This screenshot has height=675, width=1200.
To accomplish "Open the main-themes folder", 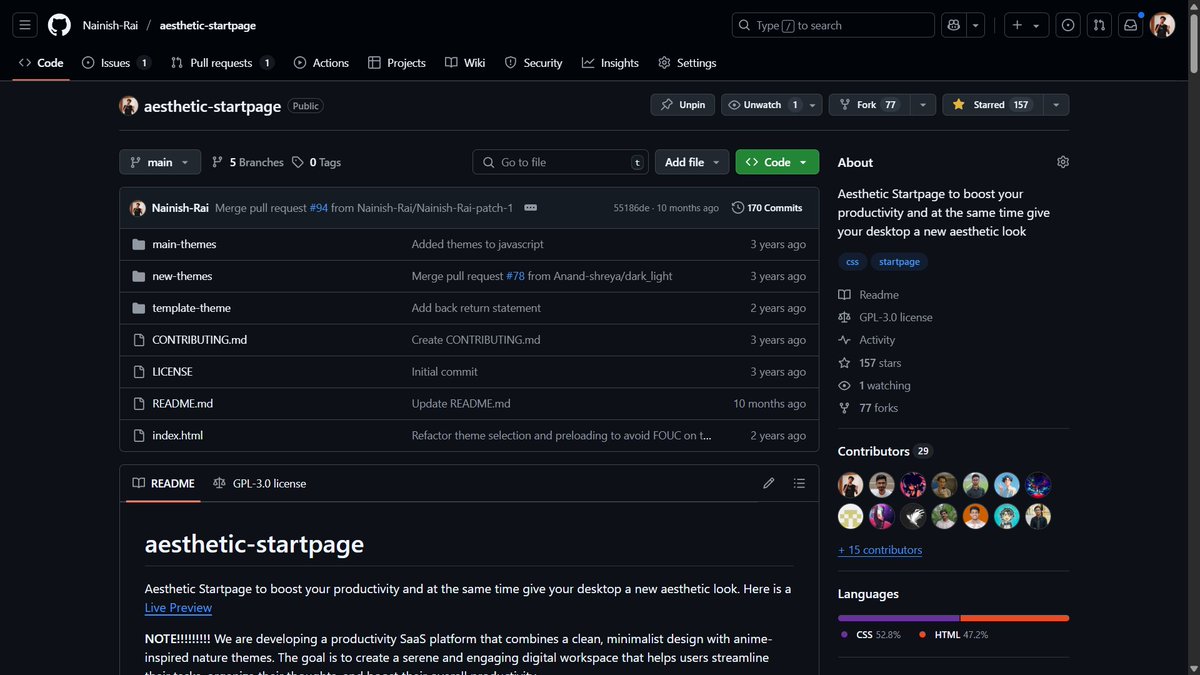I will 184,244.
